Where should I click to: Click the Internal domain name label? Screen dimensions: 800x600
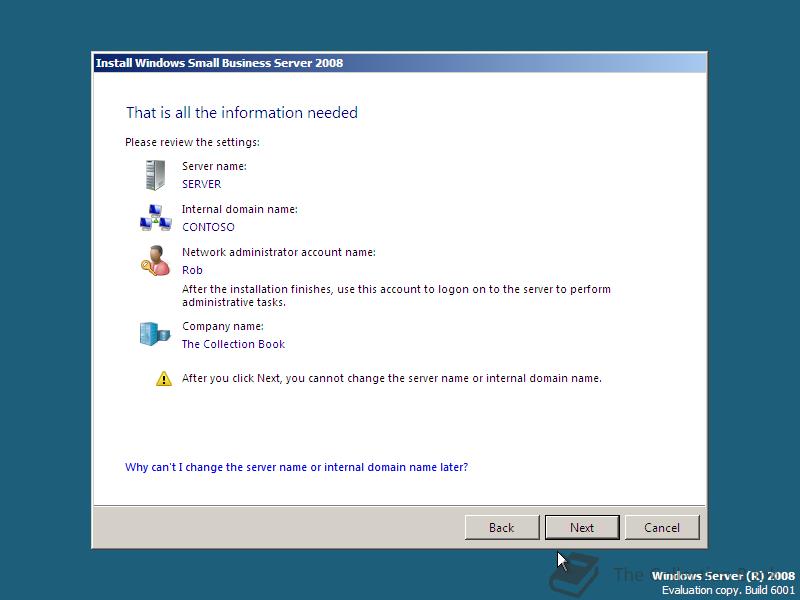(240, 209)
